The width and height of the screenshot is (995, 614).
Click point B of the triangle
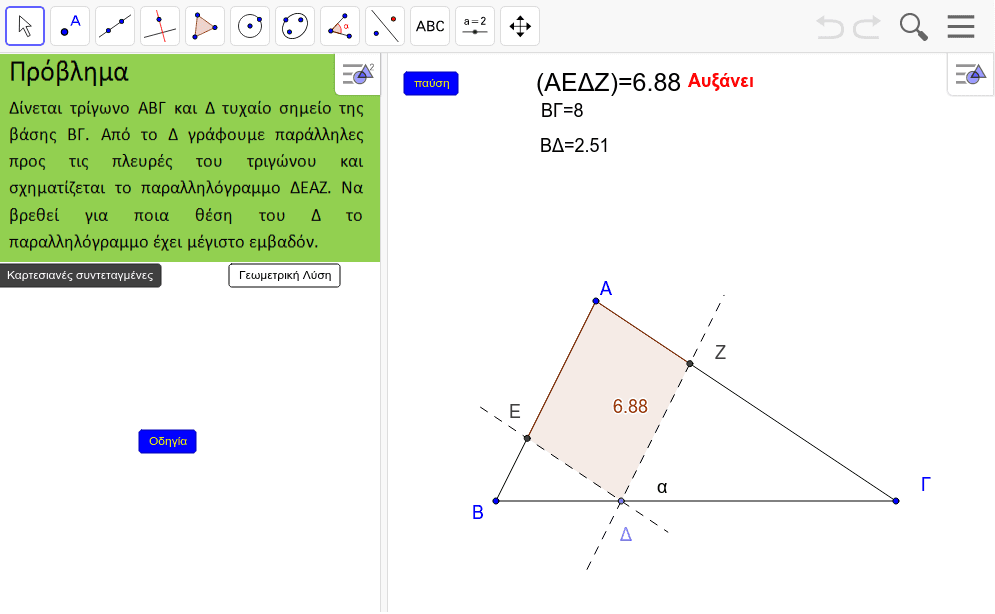click(x=496, y=501)
